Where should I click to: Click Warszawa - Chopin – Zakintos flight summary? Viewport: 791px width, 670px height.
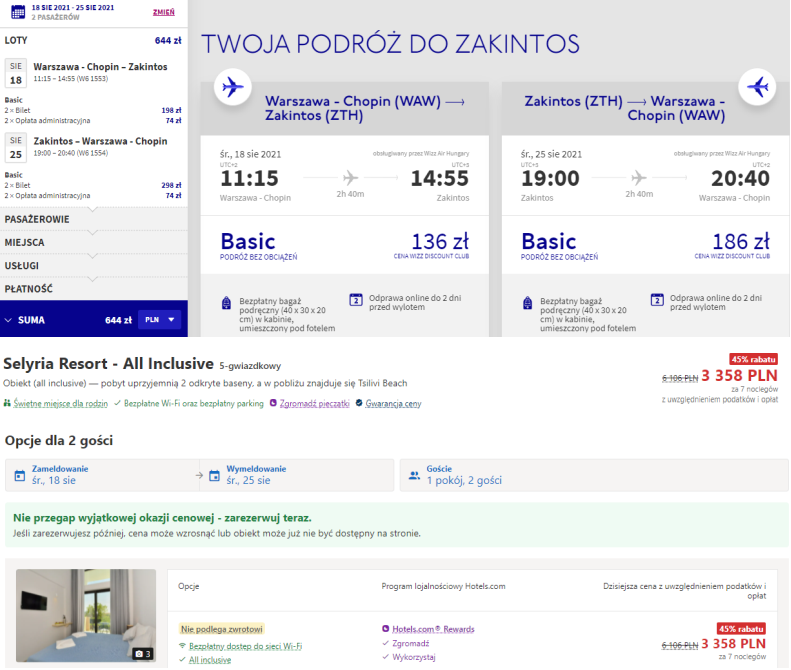[x=100, y=67]
